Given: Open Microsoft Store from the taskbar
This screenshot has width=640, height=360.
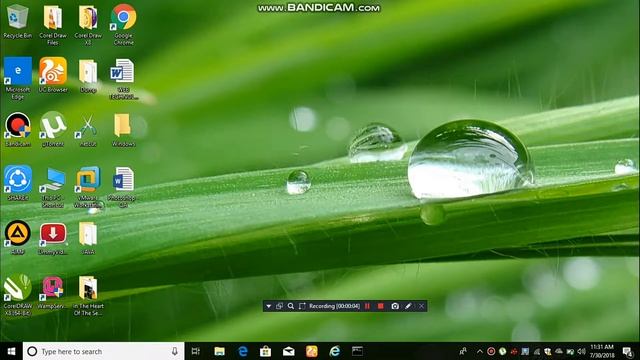Looking at the screenshot, I should pos(266,351).
